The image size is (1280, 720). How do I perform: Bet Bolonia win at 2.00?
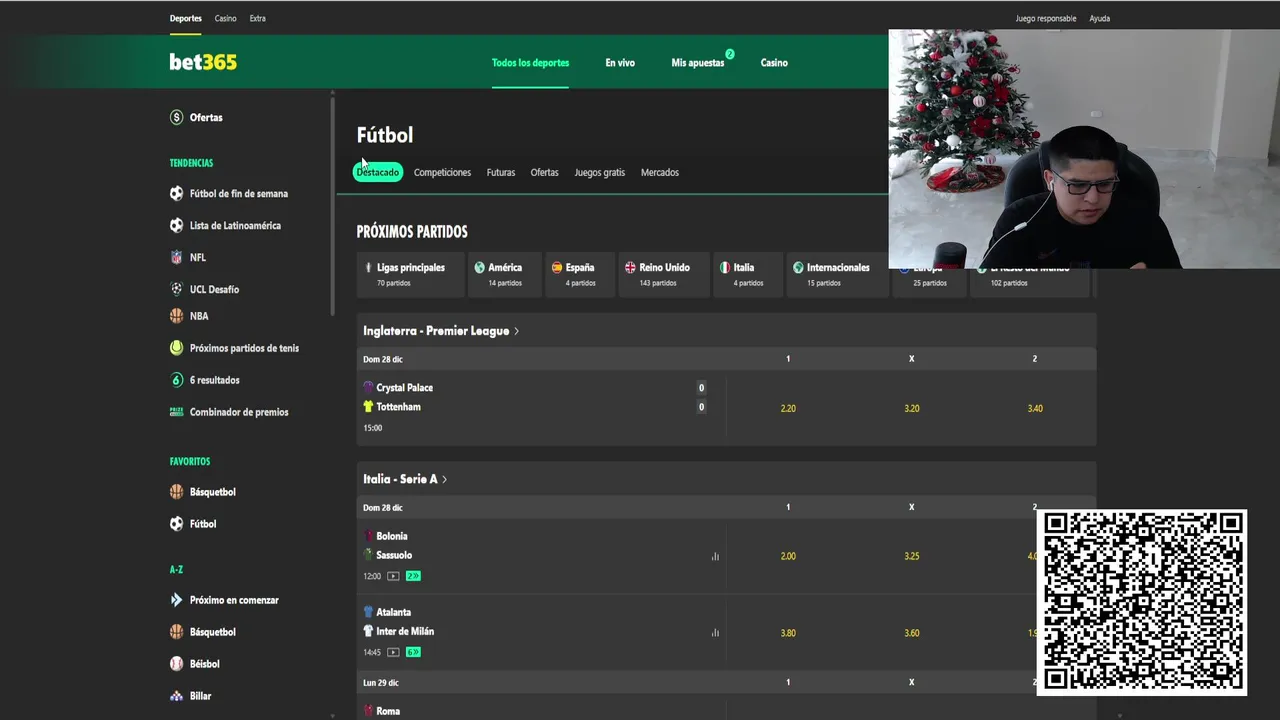point(788,556)
